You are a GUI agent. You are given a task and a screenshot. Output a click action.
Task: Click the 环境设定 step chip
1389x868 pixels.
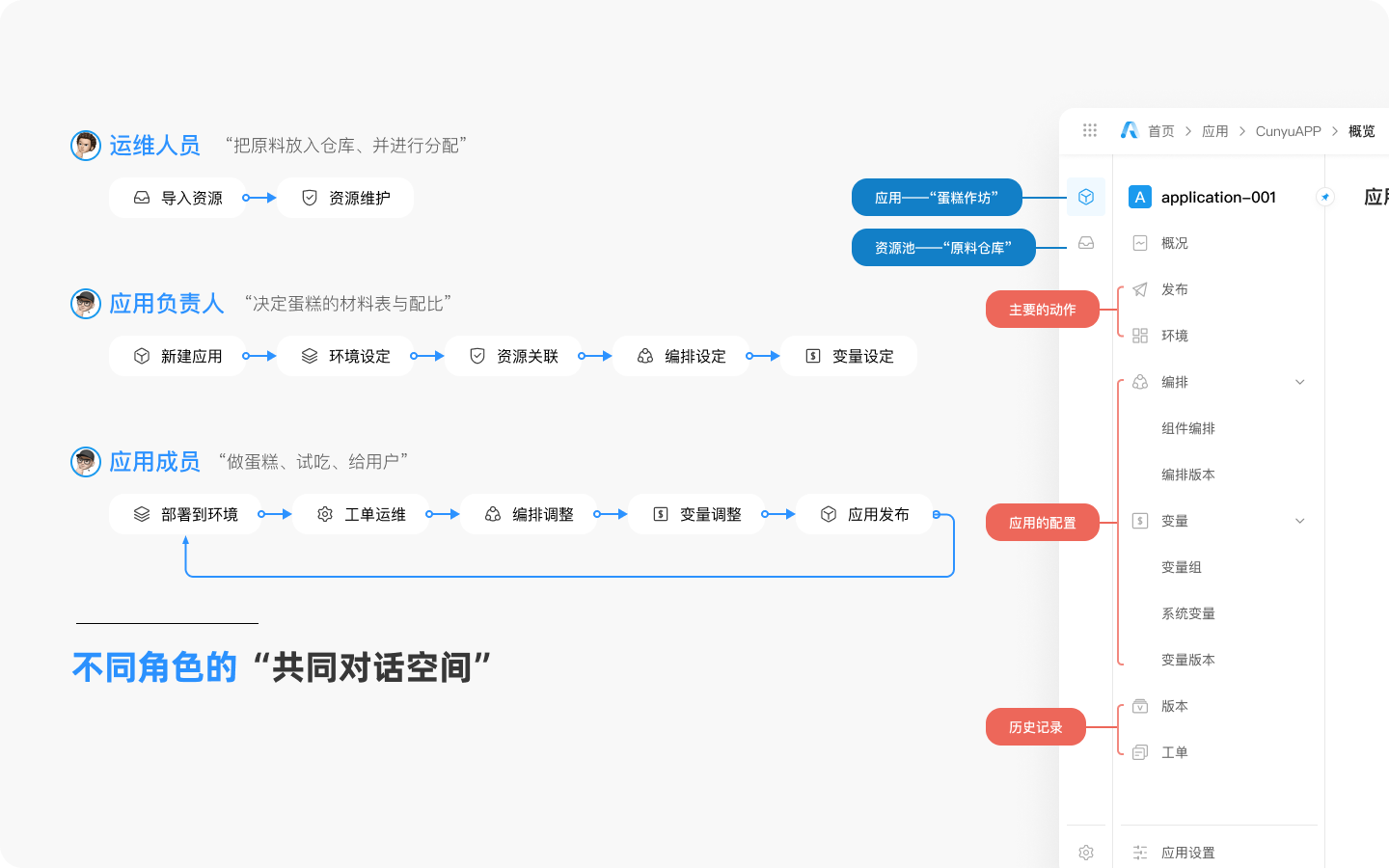[x=345, y=356]
